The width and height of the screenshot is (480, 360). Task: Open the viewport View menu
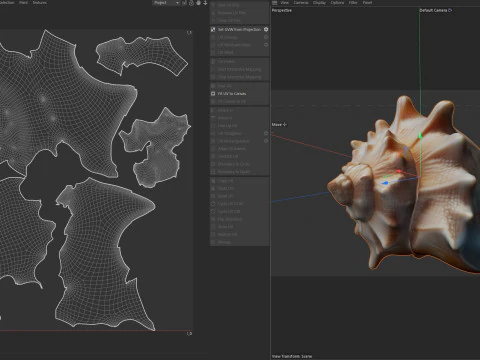[284, 3]
